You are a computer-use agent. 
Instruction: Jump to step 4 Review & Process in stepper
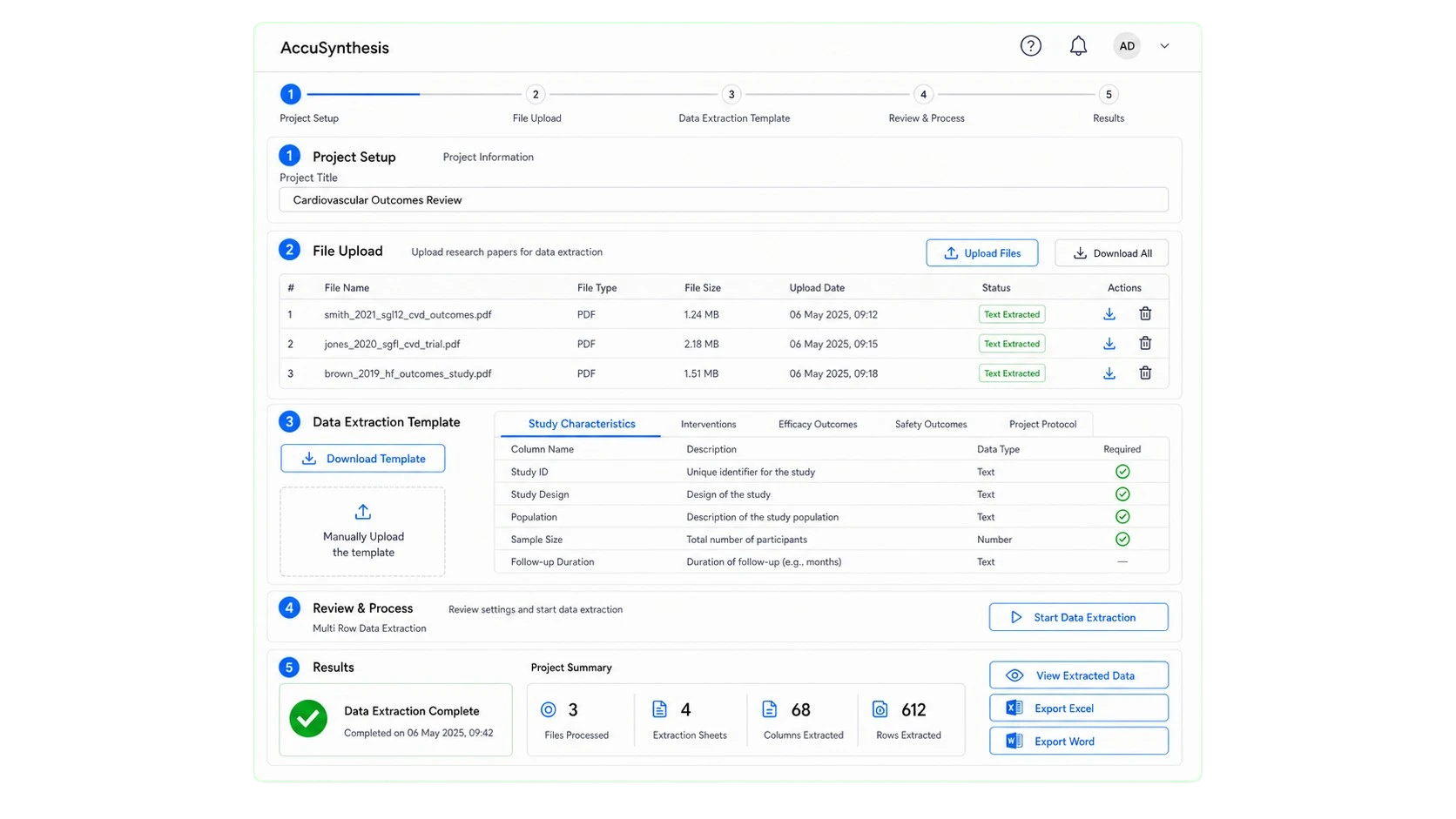click(923, 95)
